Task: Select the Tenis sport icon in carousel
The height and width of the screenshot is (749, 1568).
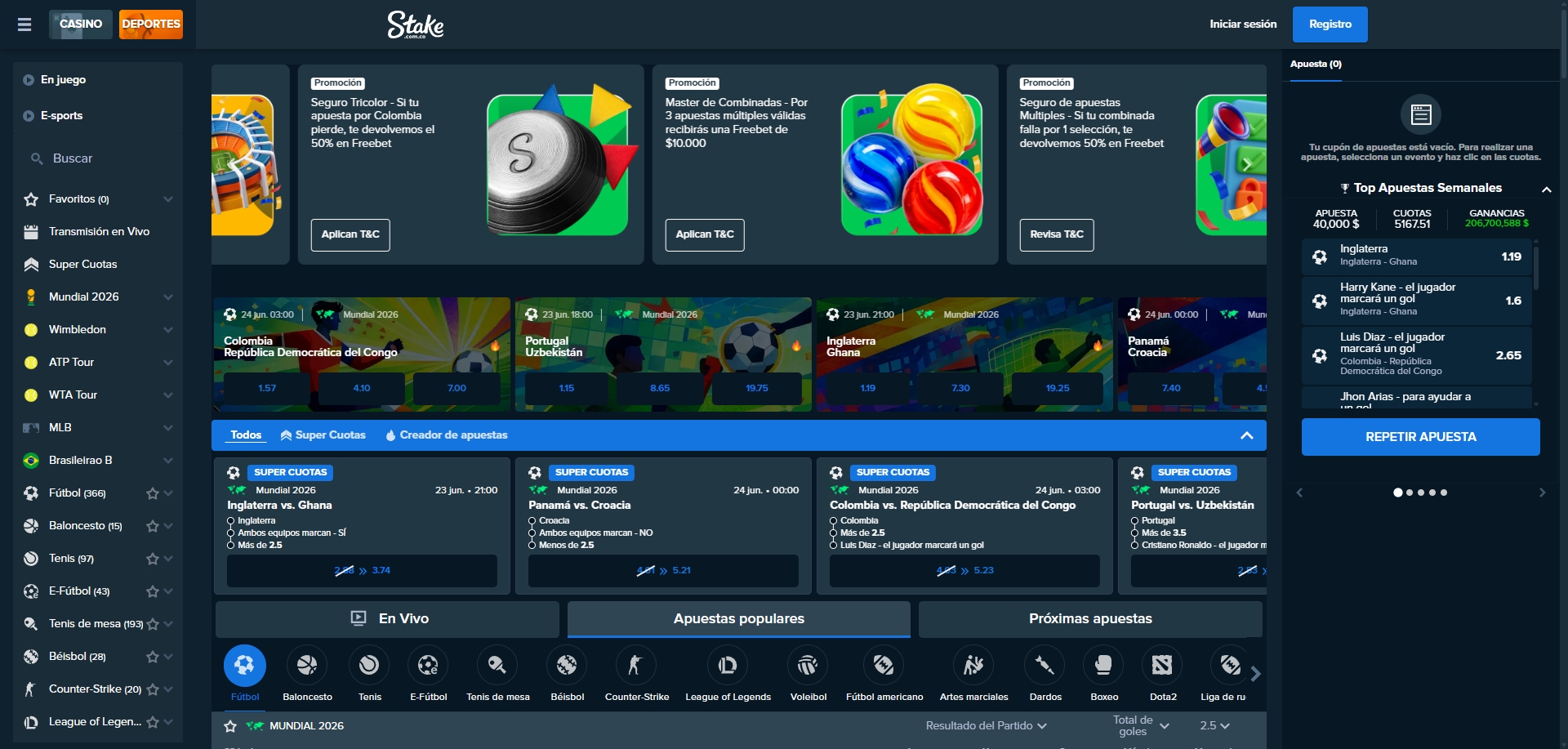Action: pyautogui.click(x=369, y=666)
